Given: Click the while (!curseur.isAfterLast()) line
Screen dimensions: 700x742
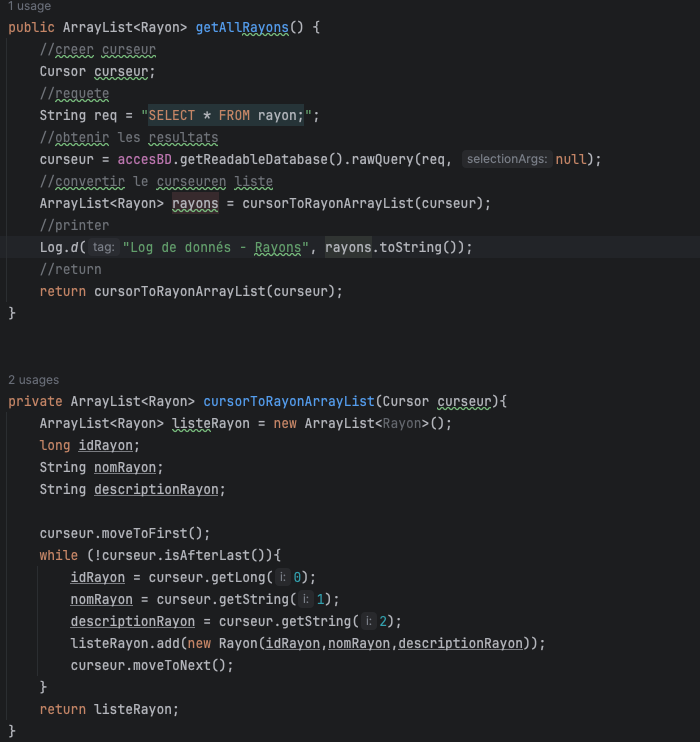Looking at the screenshot, I should 160,556.
